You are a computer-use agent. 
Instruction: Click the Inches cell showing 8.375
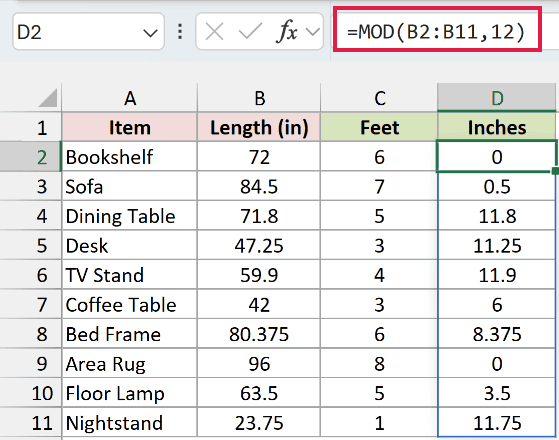click(497, 334)
